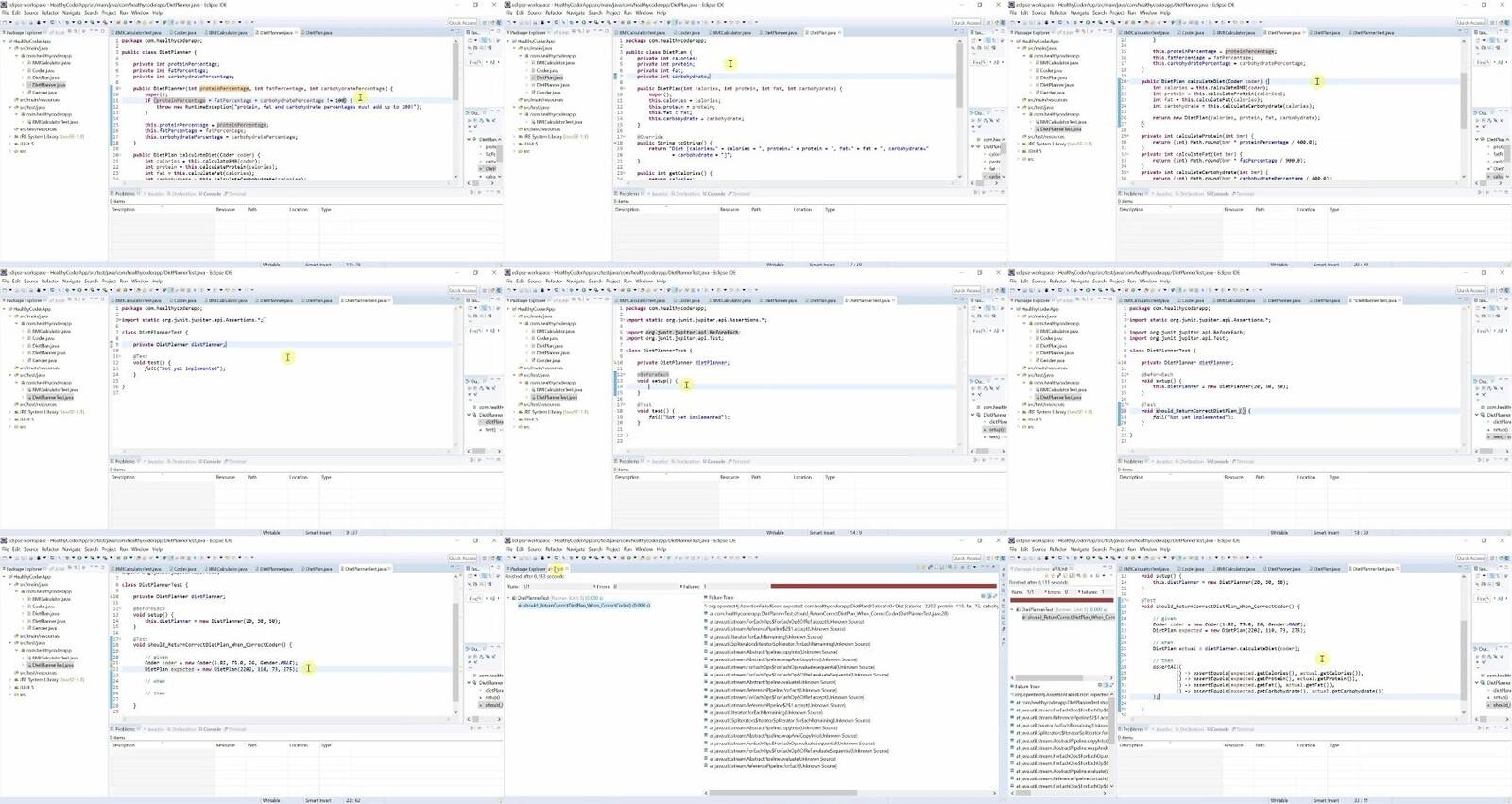The height and width of the screenshot is (804, 1512).
Task: Click Description column header in middle-right Problems view
Action: (x=1130, y=477)
